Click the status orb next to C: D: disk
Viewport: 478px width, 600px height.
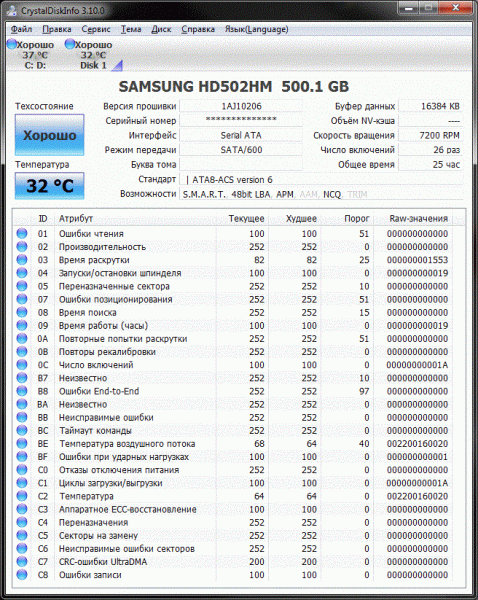coord(12,44)
